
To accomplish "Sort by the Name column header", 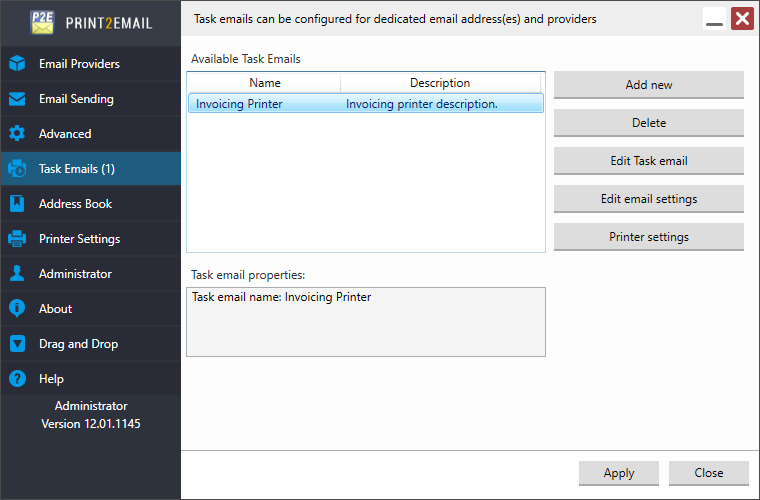I will [264, 83].
